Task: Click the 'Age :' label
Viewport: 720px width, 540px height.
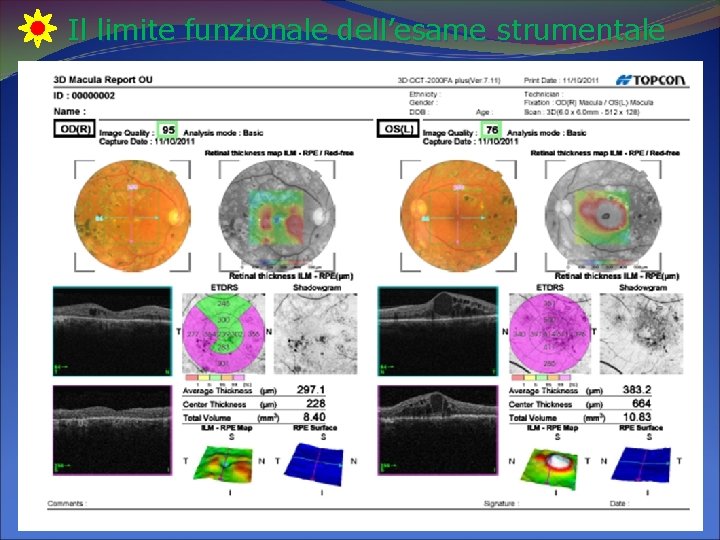Action: click(484, 112)
